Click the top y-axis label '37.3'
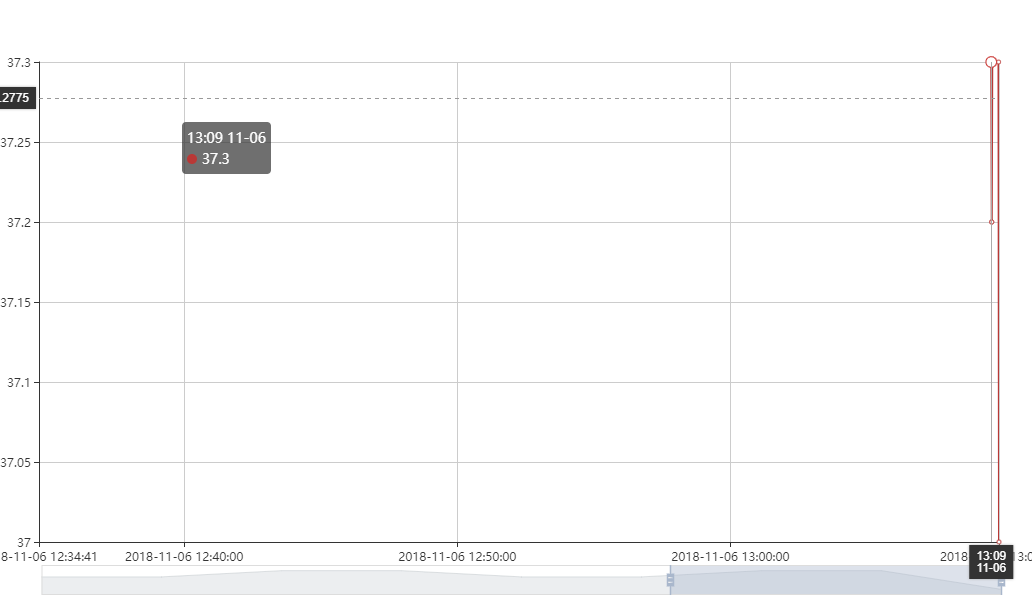Viewport: 1032px width, 612px height. tap(19, 63)
